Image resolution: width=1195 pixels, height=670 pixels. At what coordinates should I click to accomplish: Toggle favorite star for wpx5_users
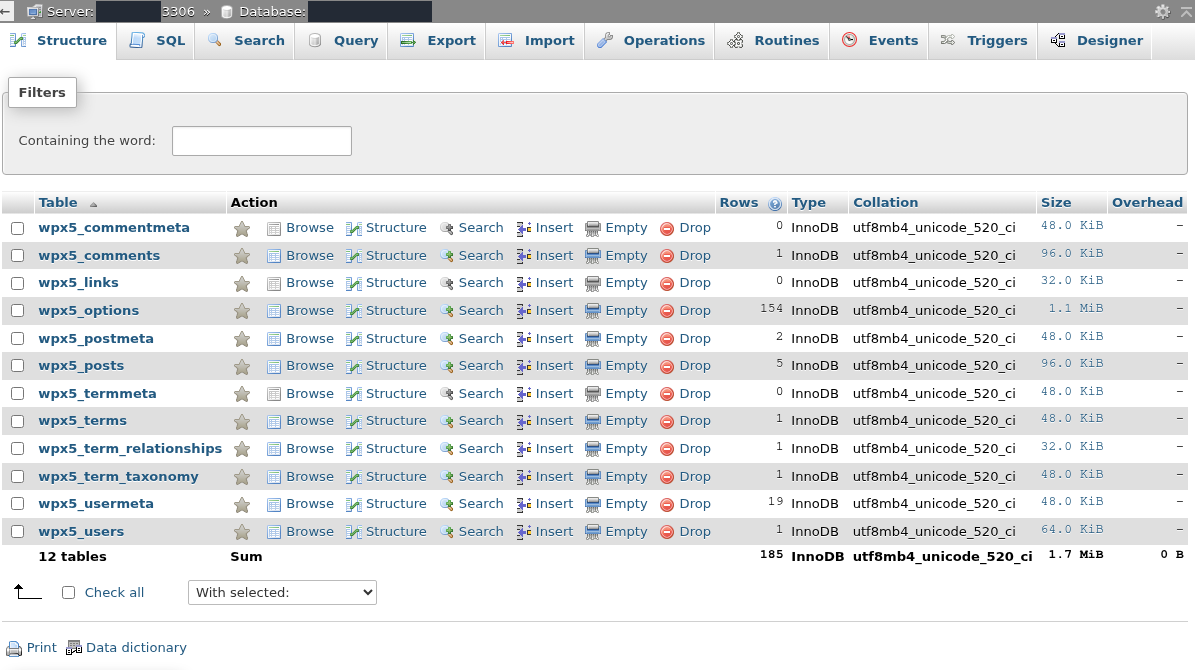click(x=242, y=532)
